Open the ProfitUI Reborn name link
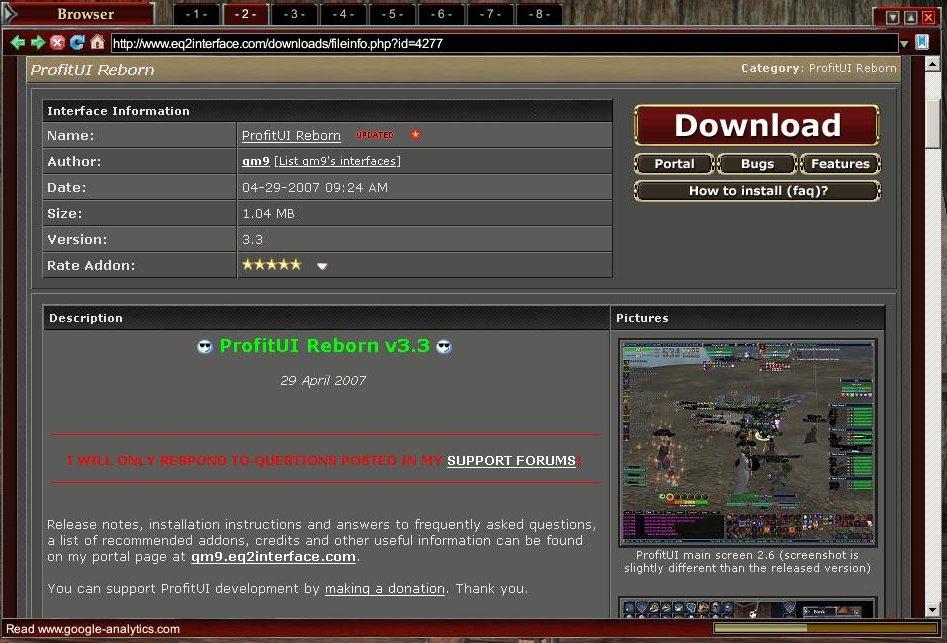The image size is (947, 643). [x=291, y=136]
